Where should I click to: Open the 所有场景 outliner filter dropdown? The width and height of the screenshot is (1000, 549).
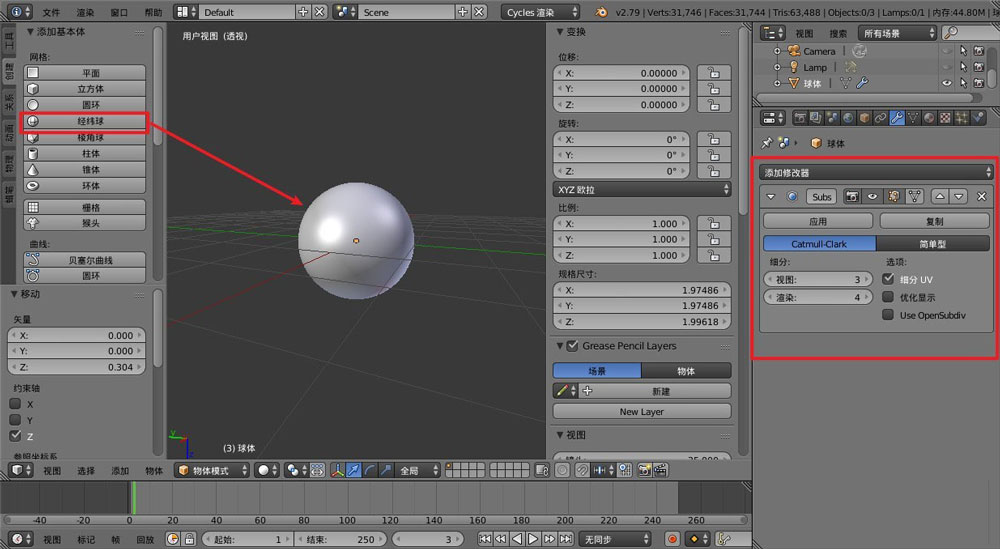(897, 33)
